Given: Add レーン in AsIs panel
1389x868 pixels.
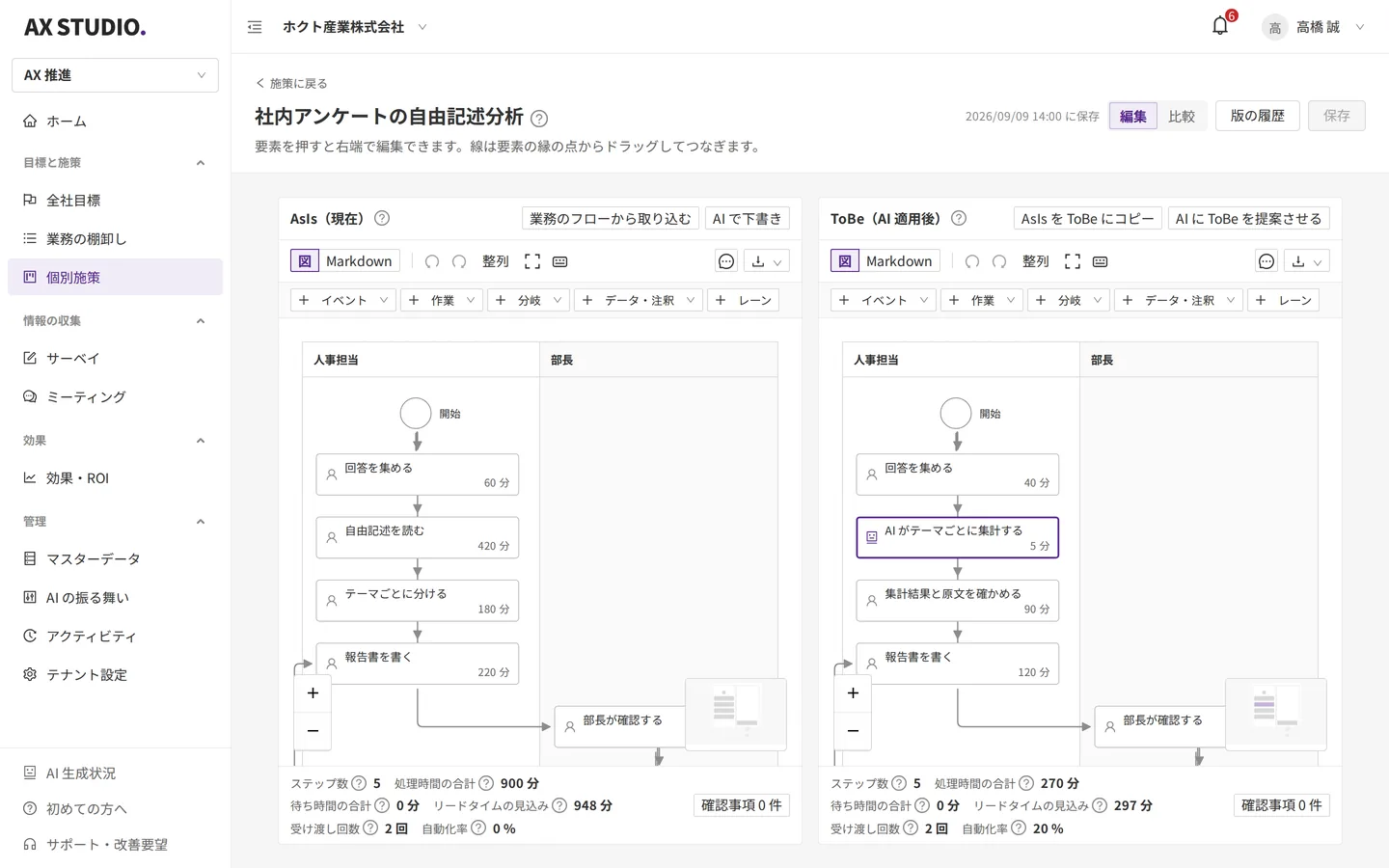Looking at the screenshot, I should pos(742,300).
